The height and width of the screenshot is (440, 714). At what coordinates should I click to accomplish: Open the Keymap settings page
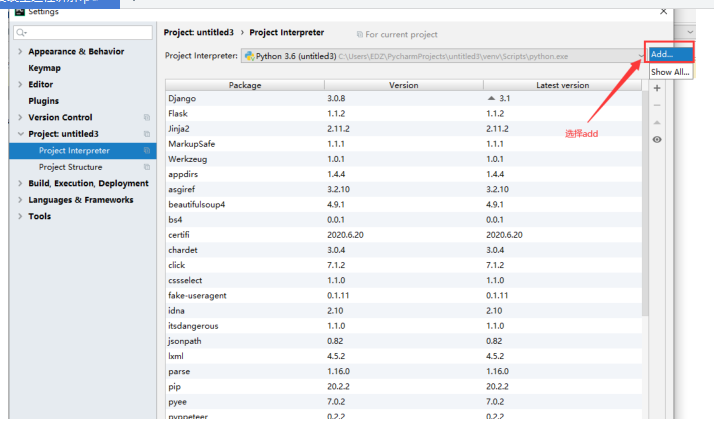point(44,68)
